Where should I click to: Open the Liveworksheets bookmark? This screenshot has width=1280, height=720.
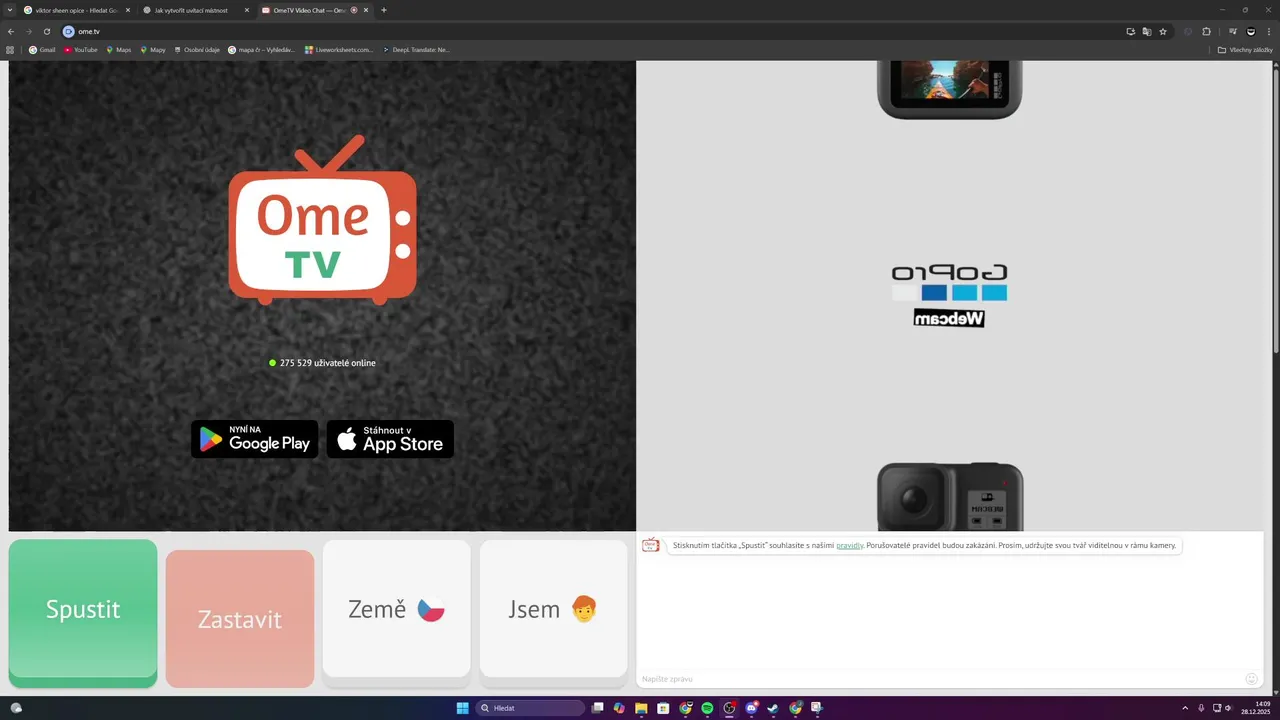coord(339,49)
